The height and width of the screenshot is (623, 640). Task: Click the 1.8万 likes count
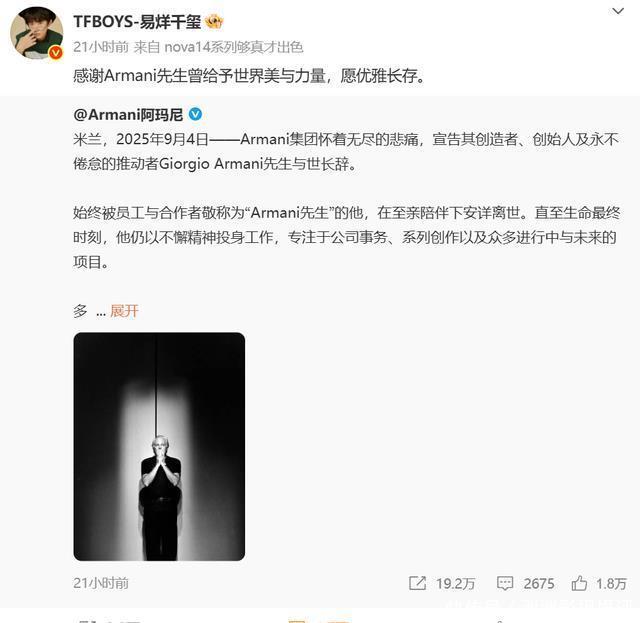[611, 584]
